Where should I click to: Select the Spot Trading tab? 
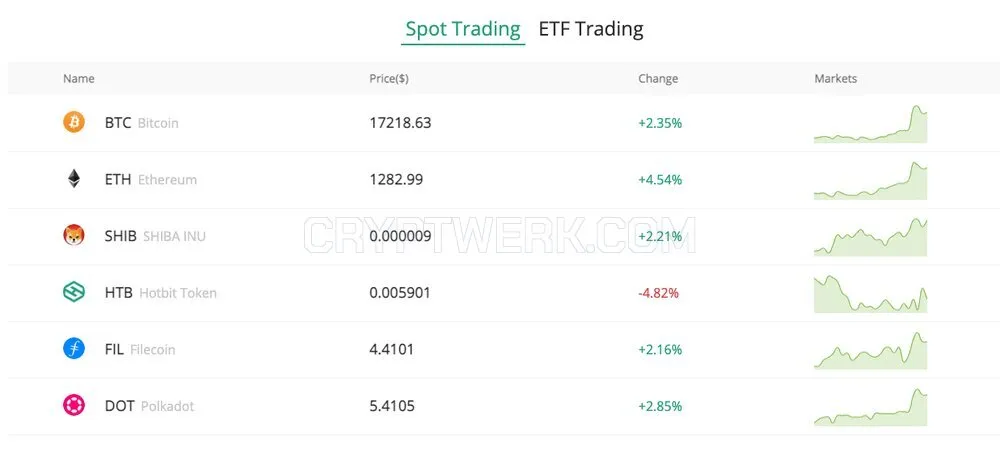[463, 29]
